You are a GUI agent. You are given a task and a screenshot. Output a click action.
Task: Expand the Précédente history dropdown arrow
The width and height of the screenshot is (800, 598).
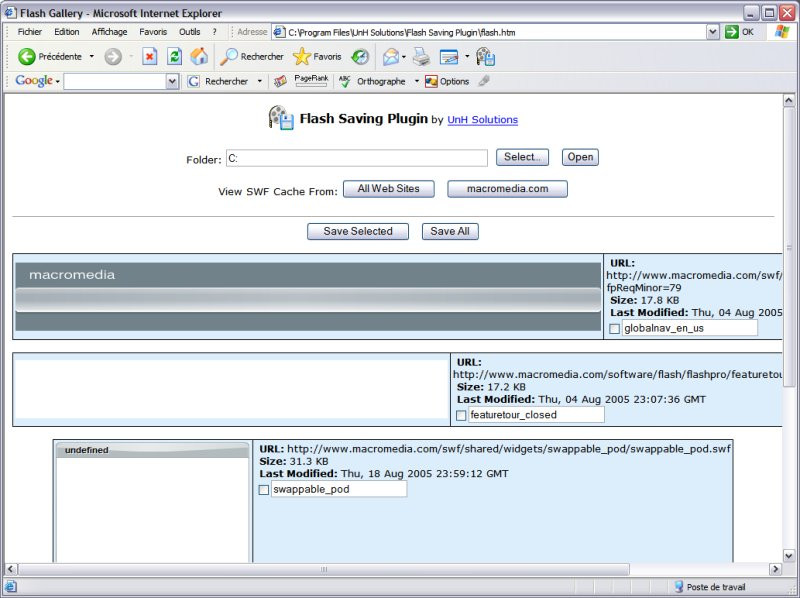[92, 57]
